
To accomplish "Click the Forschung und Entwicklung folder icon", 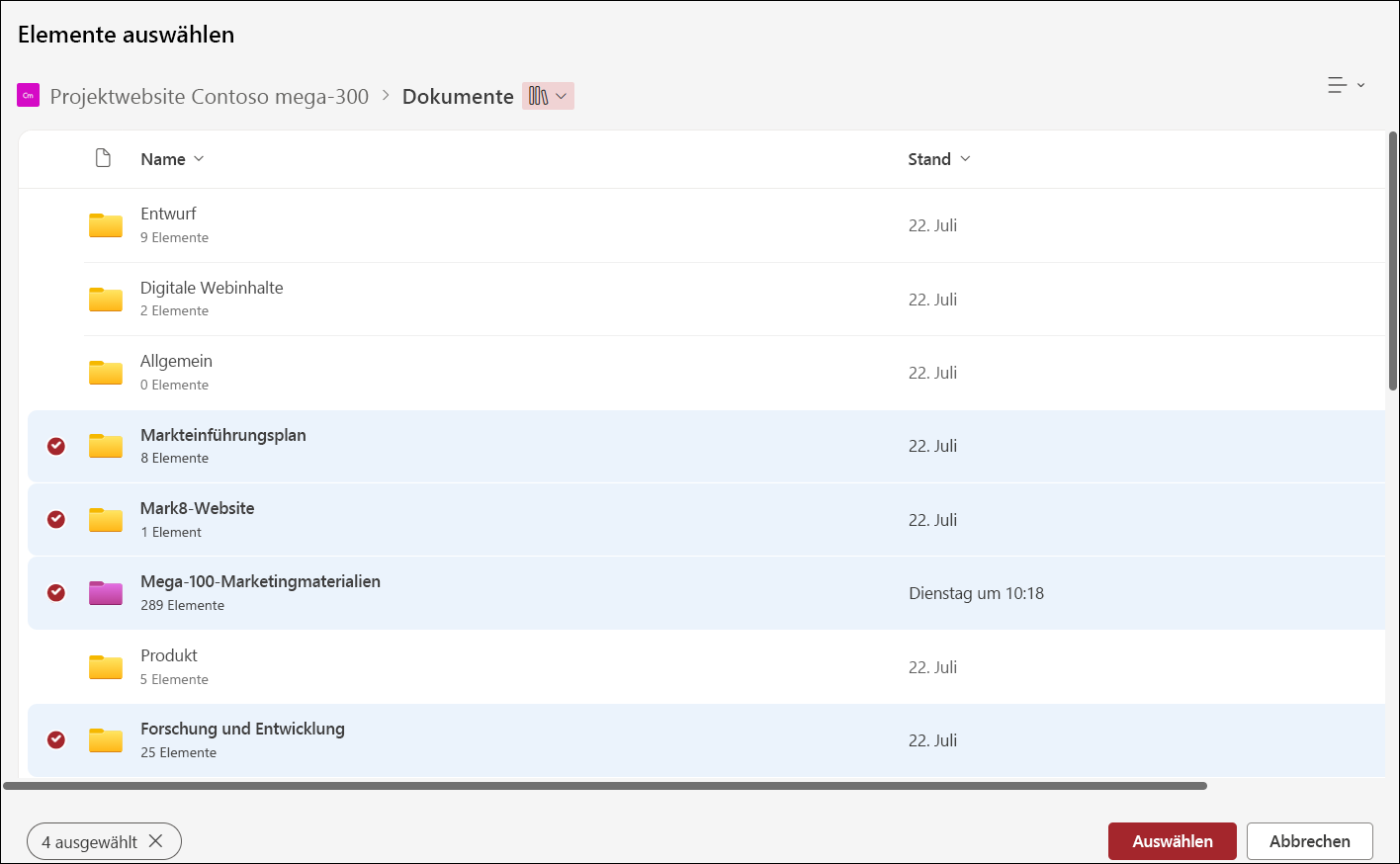I will [106, 740].
